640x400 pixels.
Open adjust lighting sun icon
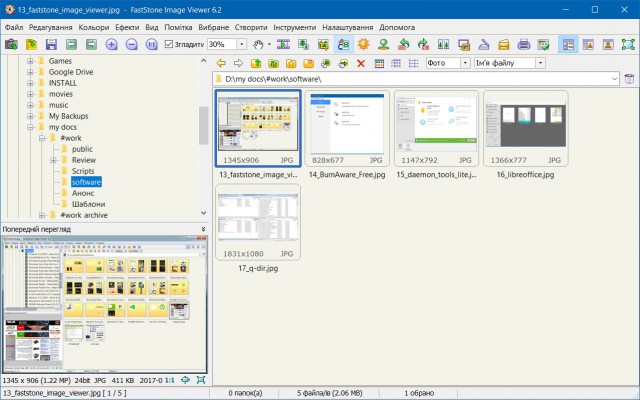click(363, 44)
